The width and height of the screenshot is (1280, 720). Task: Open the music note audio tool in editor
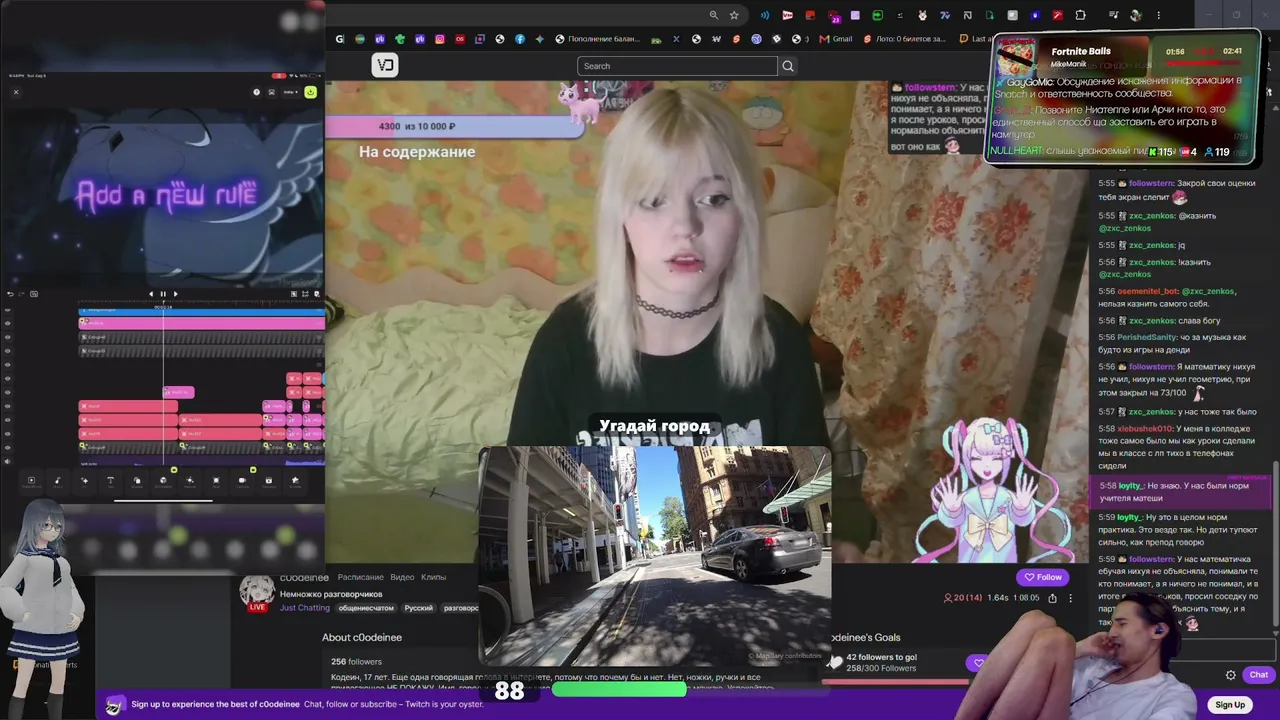pos(57,481)
